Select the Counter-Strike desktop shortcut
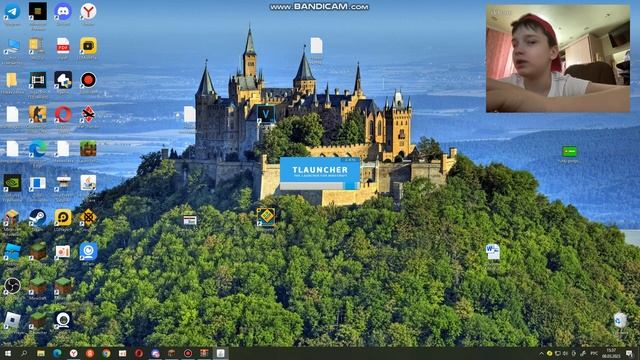The width and height of the screenshot is (640, 360). 38,115
